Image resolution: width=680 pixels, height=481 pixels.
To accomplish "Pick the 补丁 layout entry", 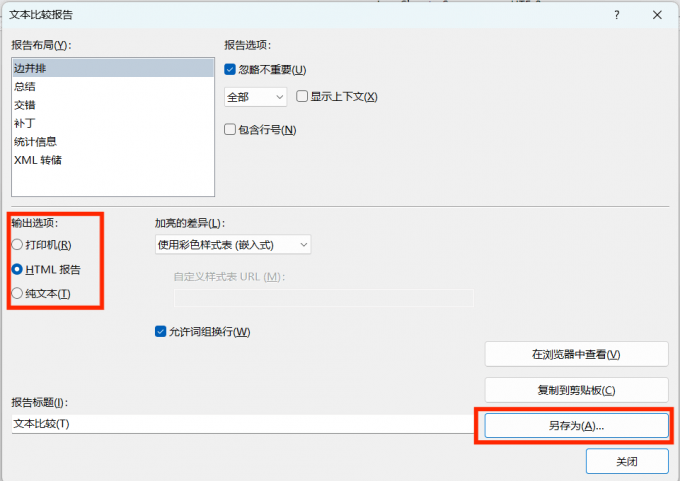I will coord(113,123).
